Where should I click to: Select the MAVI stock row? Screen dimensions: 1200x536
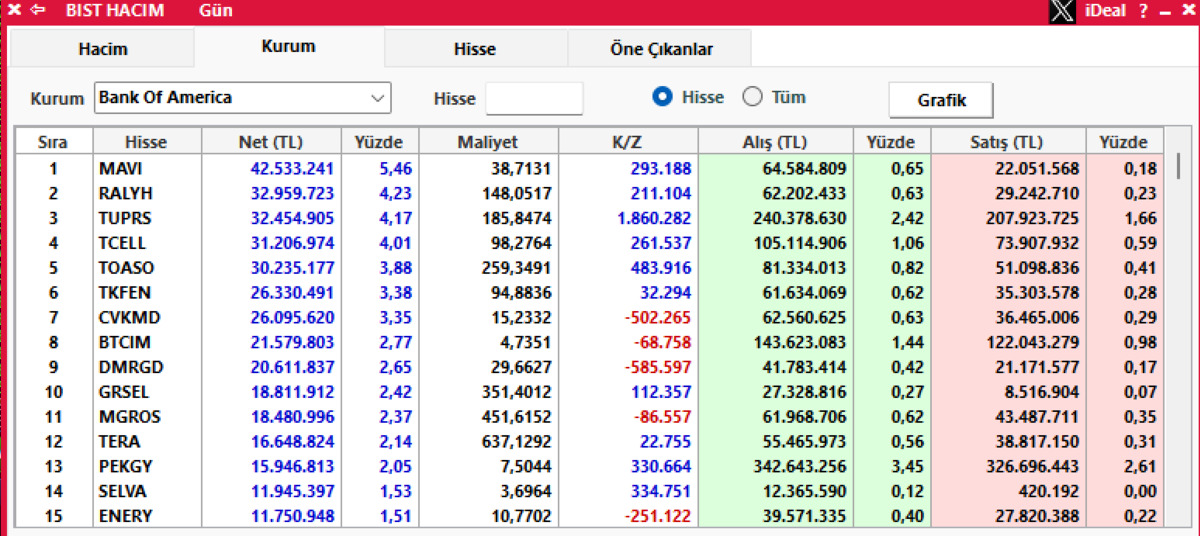coord(590,168)
